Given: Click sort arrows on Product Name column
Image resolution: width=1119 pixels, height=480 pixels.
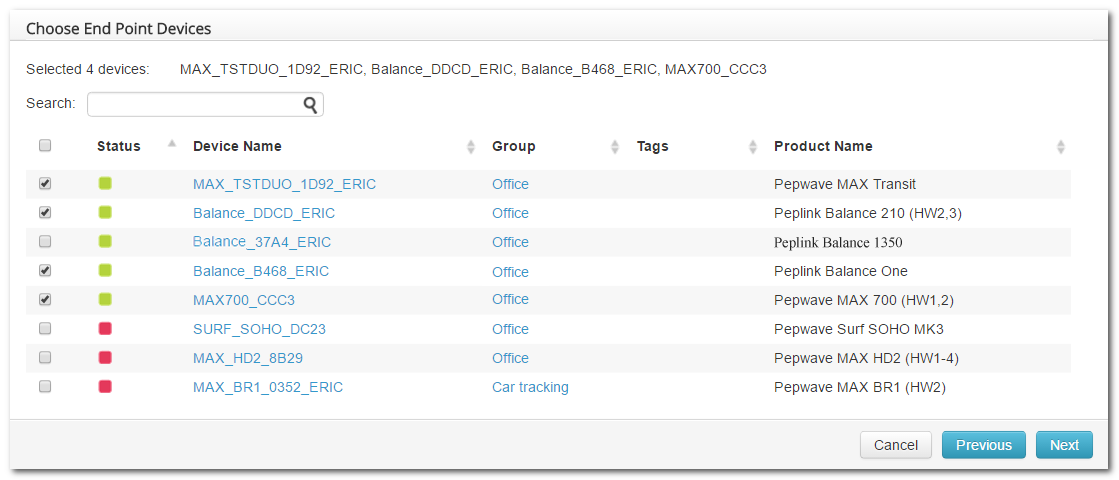Looking at the screenshot, I should tap(1060, 147).
